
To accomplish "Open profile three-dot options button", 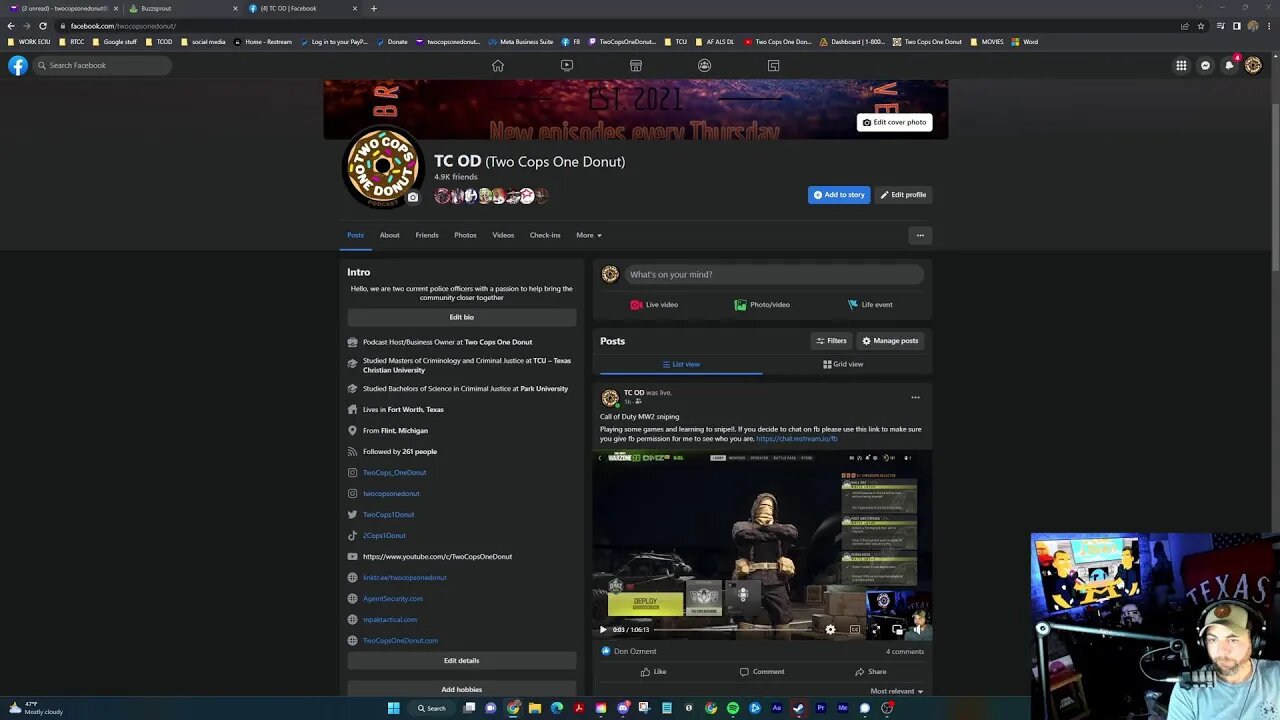I will [920, 235].
